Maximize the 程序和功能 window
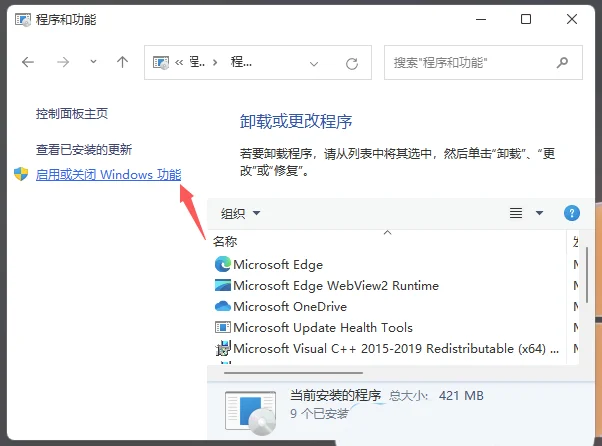602x446 pixels. [x=526, y=19]
